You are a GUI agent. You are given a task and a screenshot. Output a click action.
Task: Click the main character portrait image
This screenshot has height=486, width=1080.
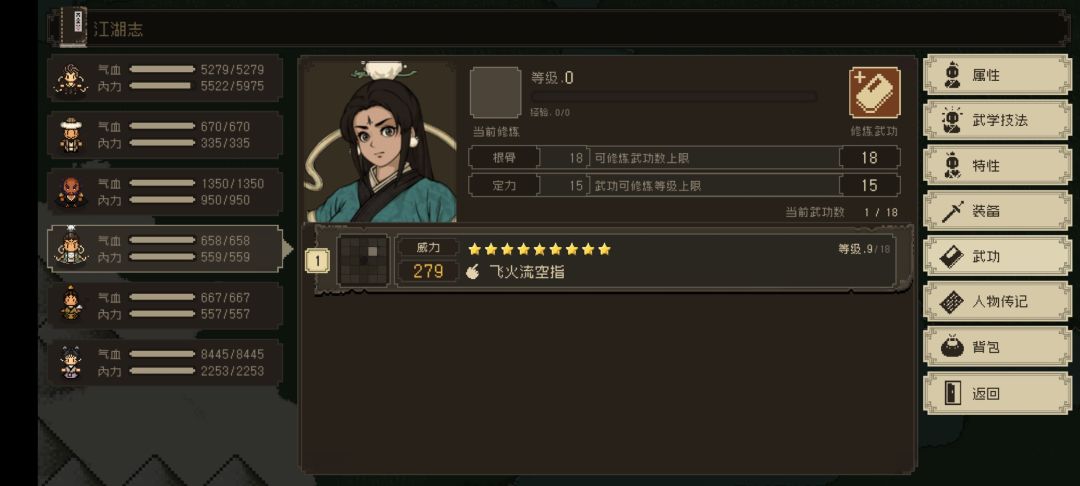[x=380, y=142]
